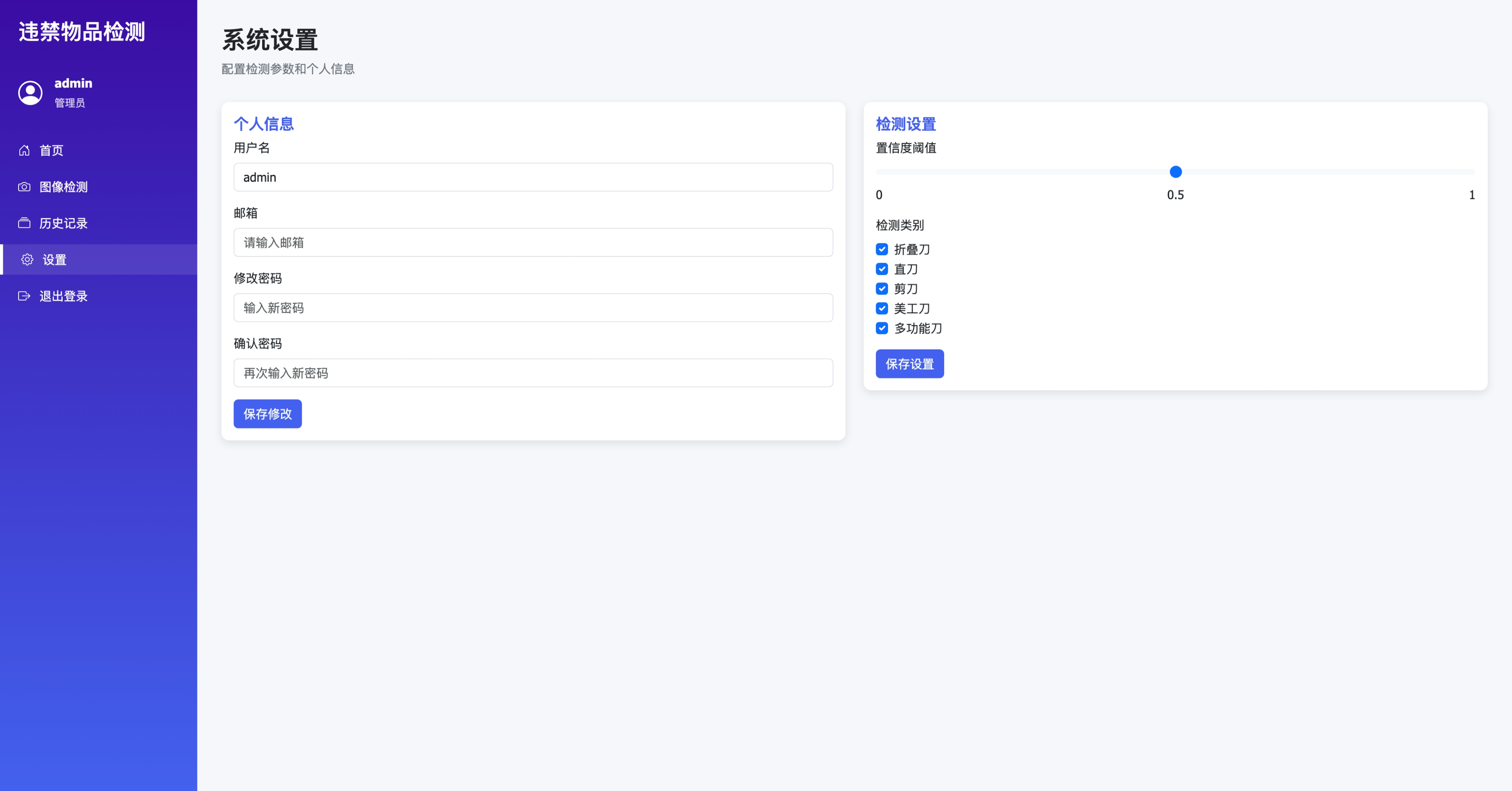This screenshot has width=1512, height=791.
Task: Click the admin user avatar icon
Action: pyautogui.click(x=31, y=93)
